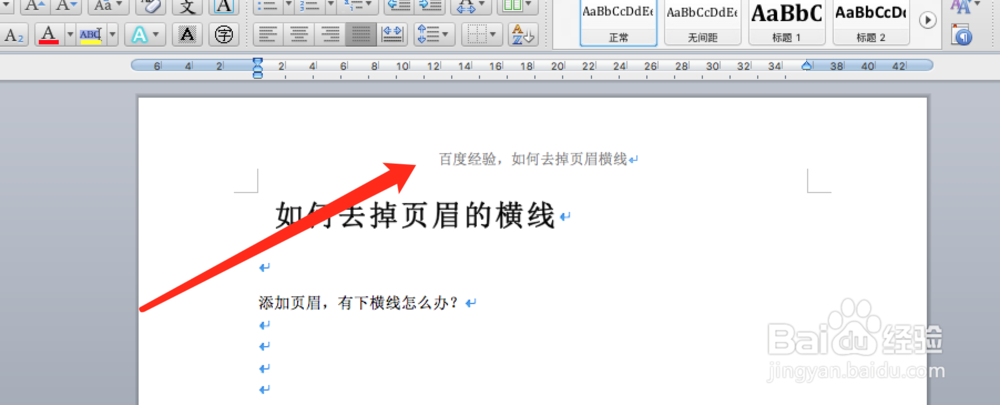Show more styles with arrow button

pyautogui.click(x=927, y=20)
